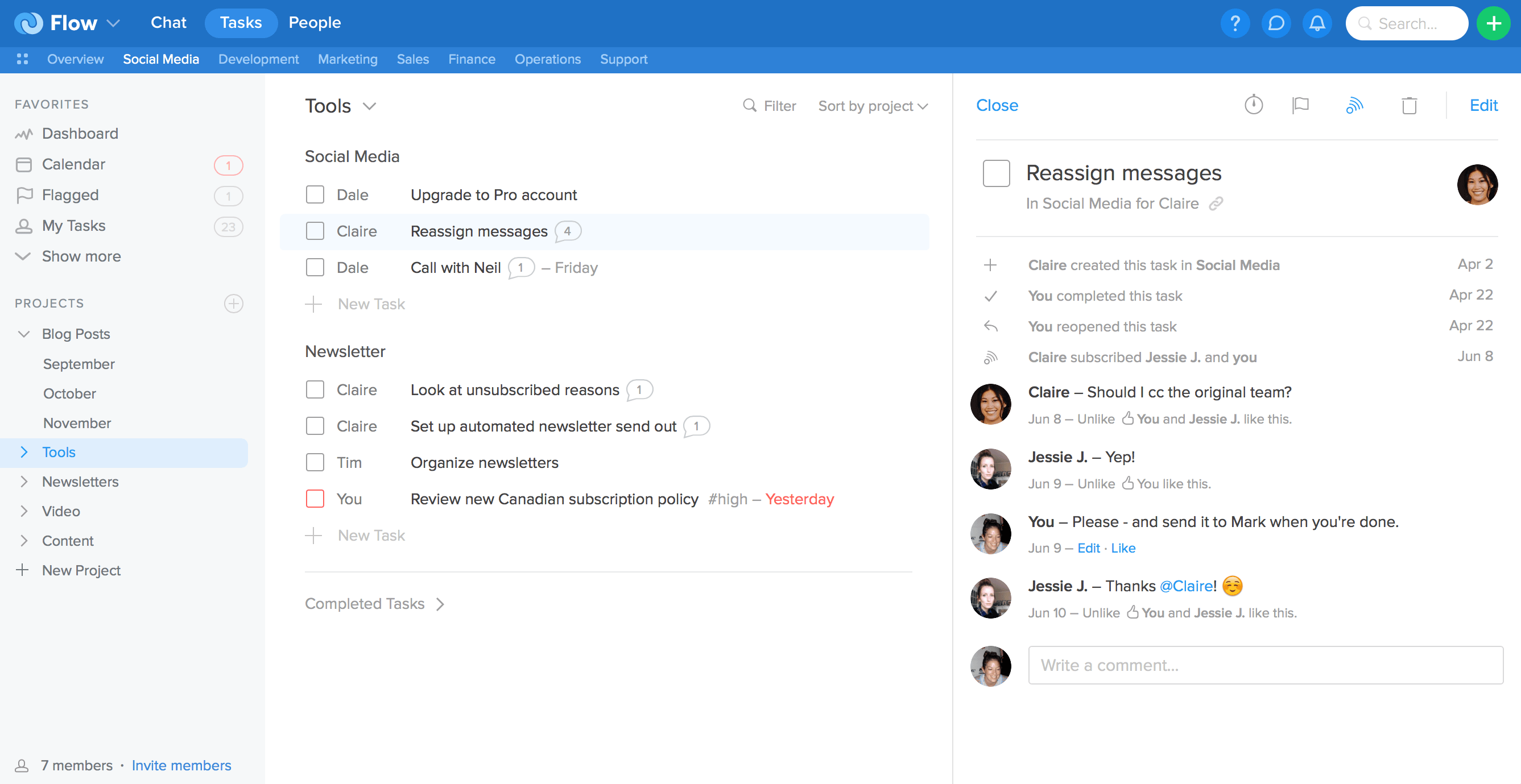This screenshot has height=784, width=1521.
Task: Click the green plus create button
Action: pyautogui.click(x=1493, y=24)
